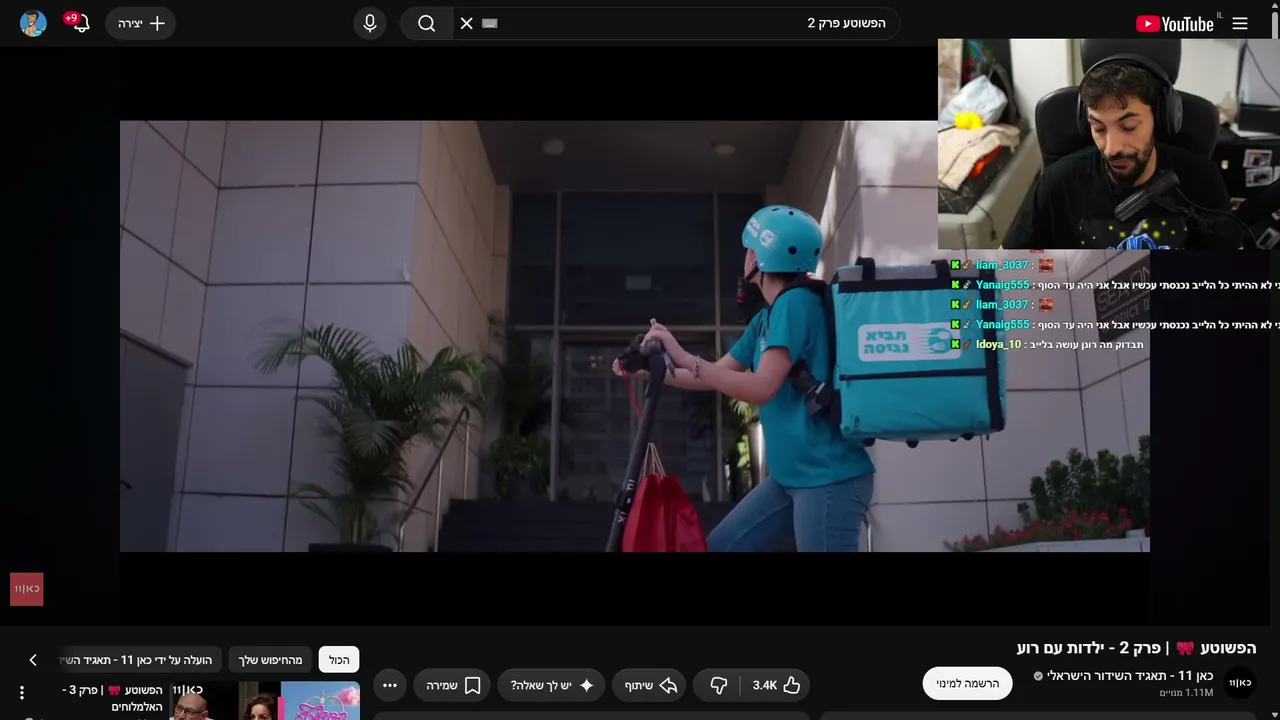Select the 'מהחיפוש שלך' filter chip

click(270, 660)
